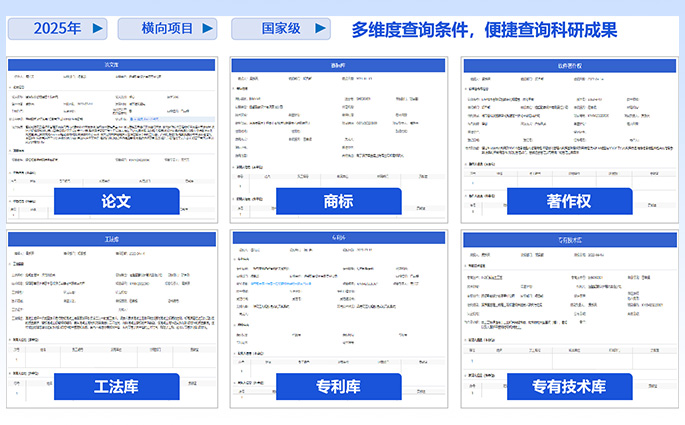Click the arrow icon beside 横向项目
685x425 pixels.
click(x=206, y=29)
